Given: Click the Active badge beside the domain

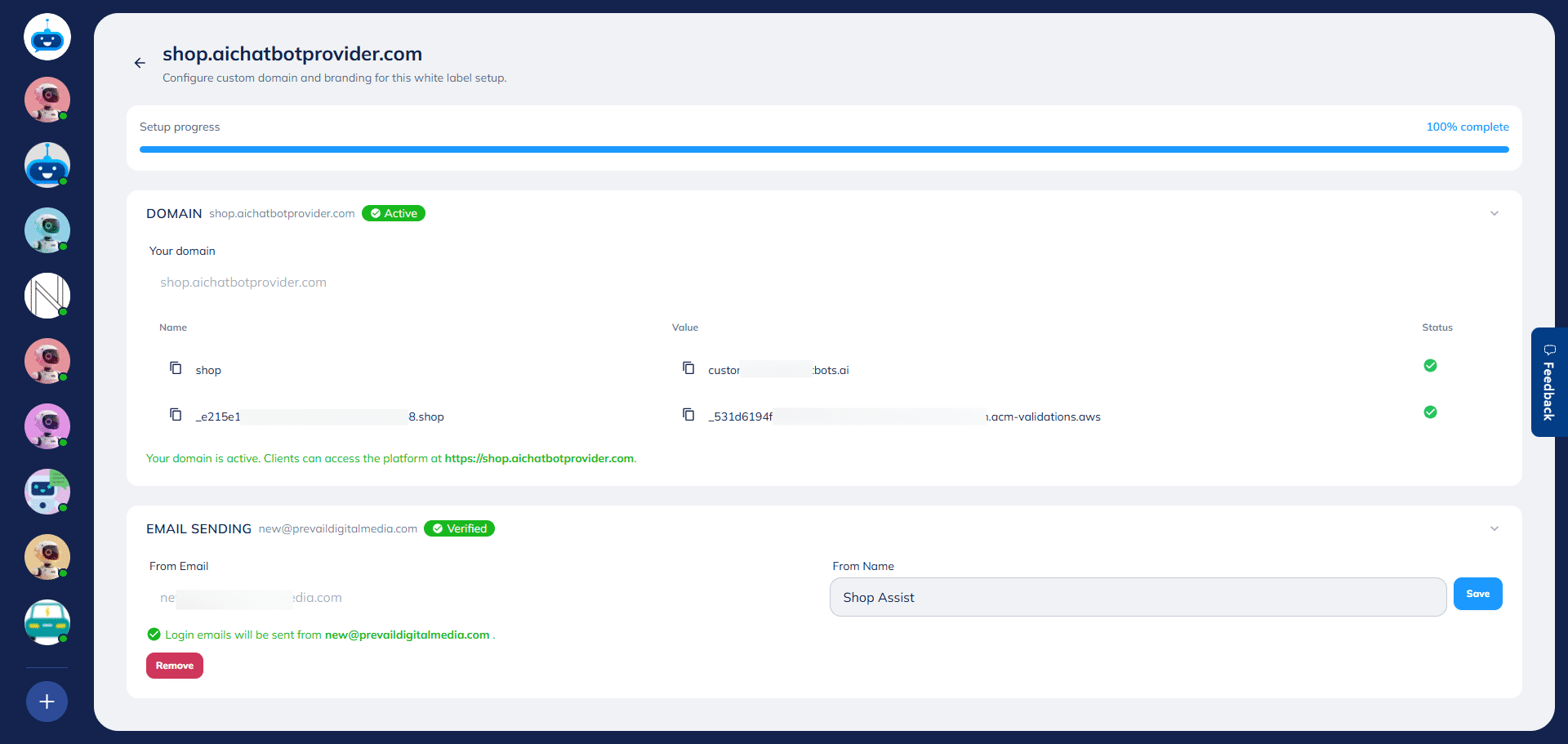Looking at the screenshot, I should click(393, 213).
